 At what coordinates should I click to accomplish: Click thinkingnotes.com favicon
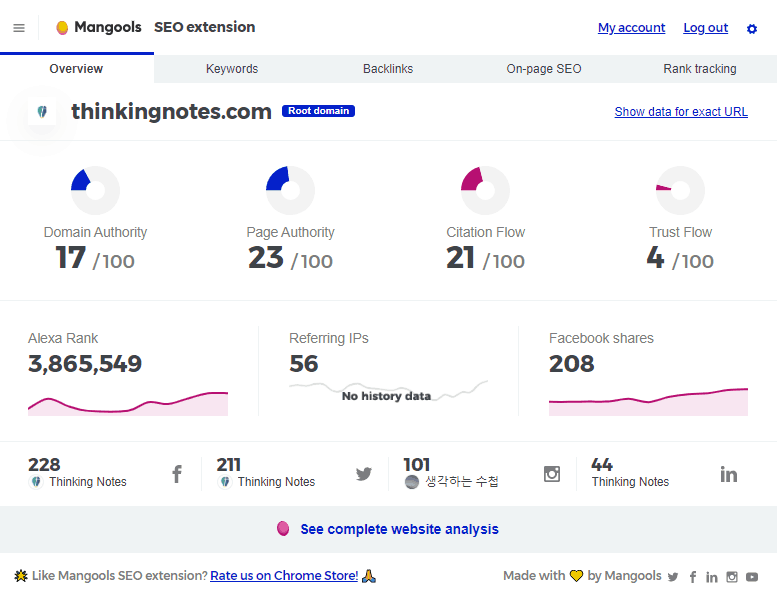pyautogui.click(x=42, y=111)
